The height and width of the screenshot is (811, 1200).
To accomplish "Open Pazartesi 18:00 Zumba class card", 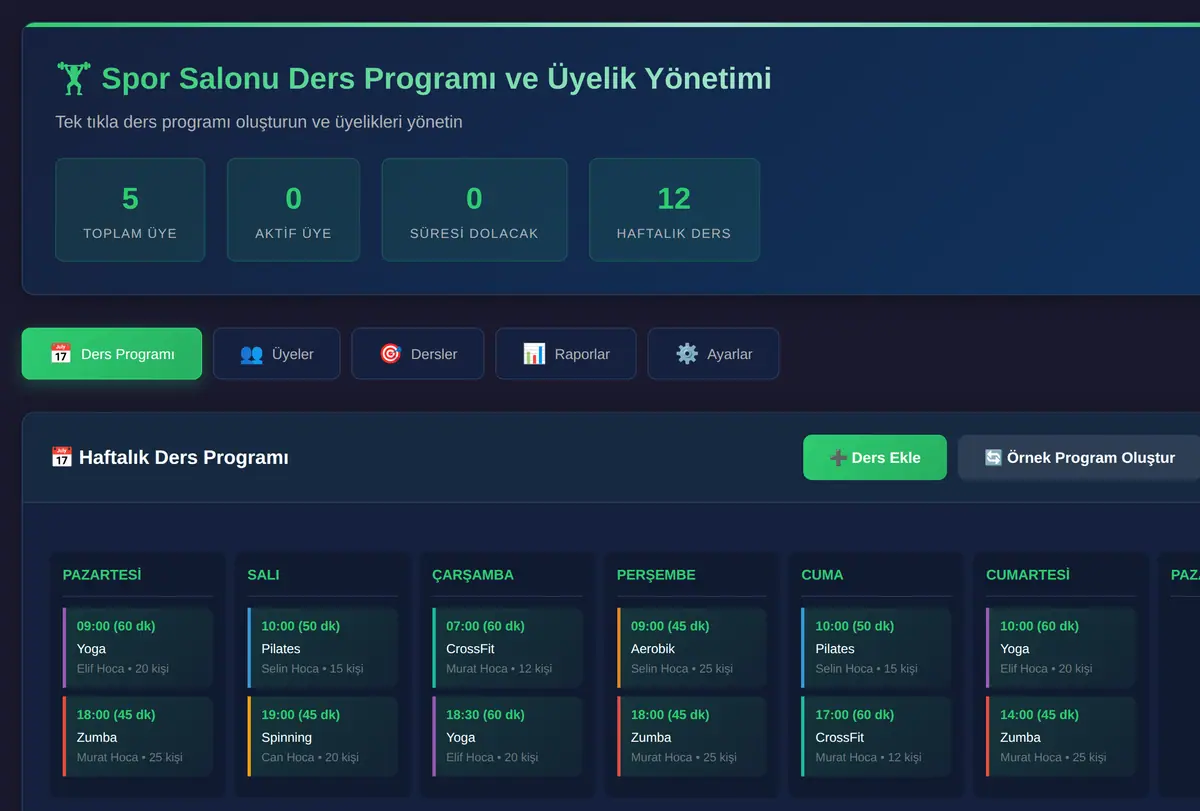I will pyautogui.click(x=138, y=736).
